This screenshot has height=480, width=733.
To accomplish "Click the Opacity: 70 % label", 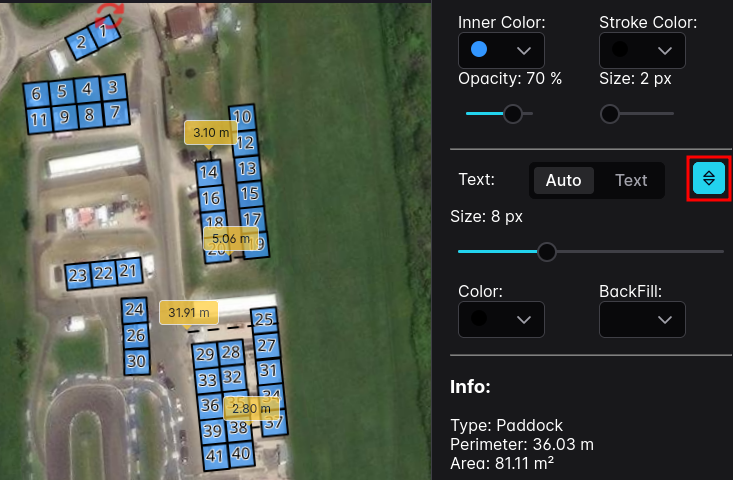I will pos(510,79).
